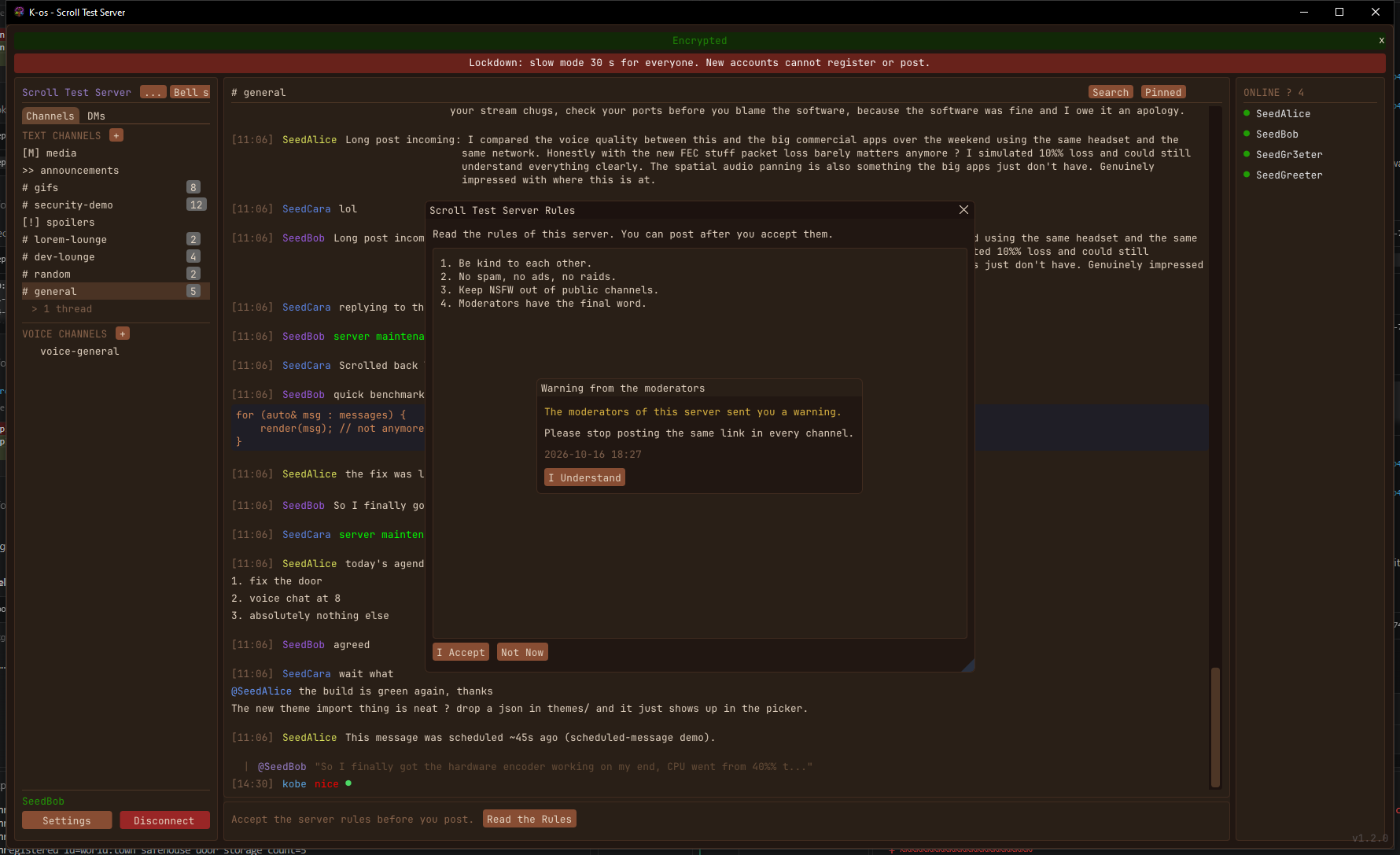Open the spoilers channel

pyautogui.click(x=116, y=223)
